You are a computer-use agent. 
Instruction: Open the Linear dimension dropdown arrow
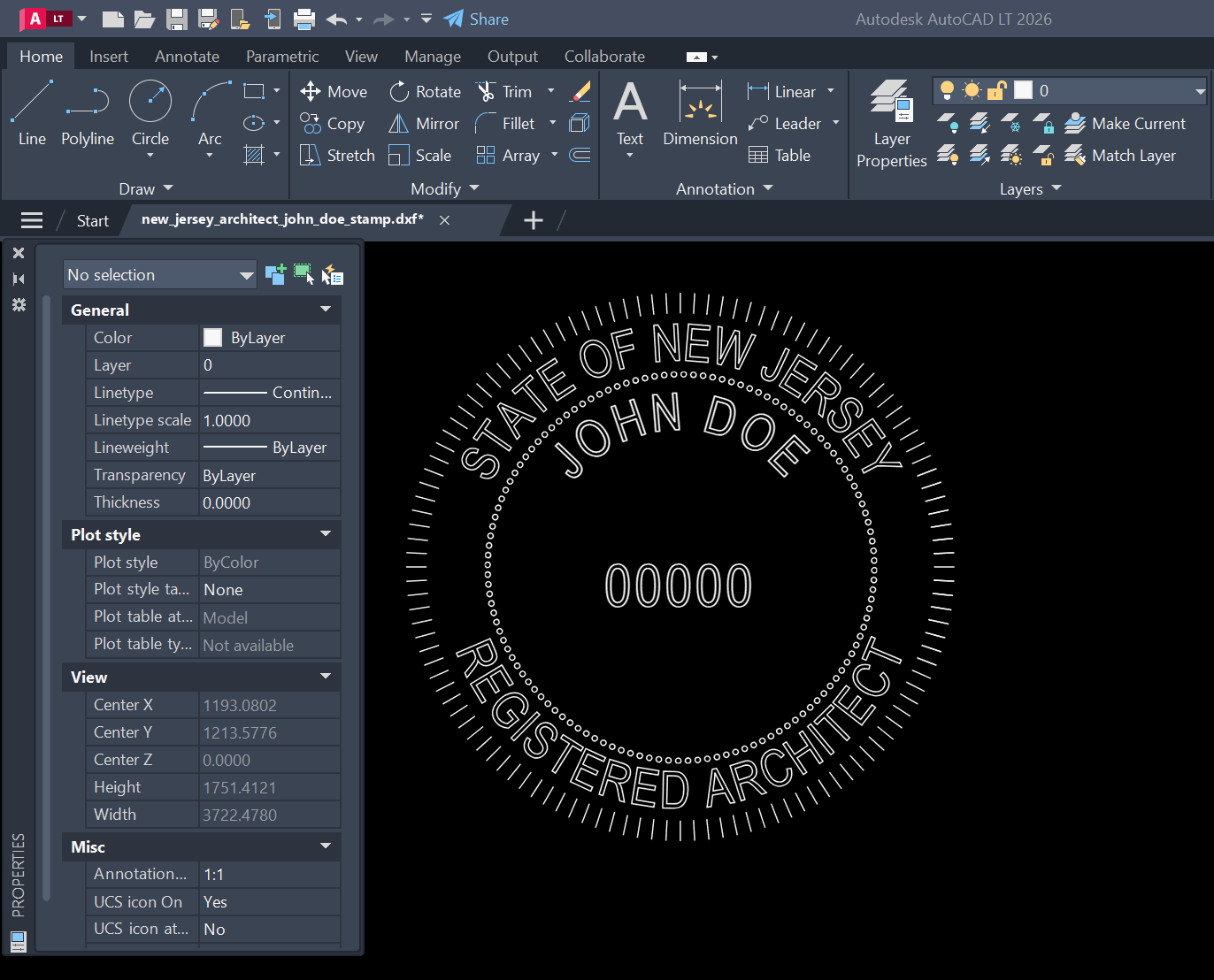point(830,91)
